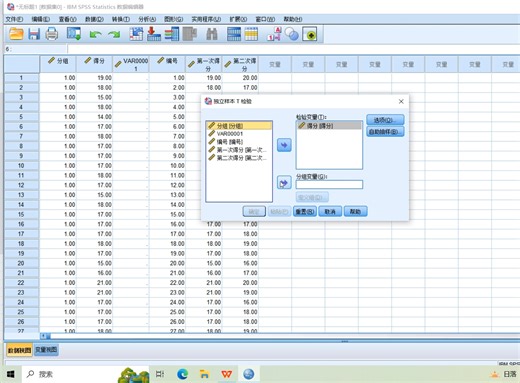The width and height of the screenshot is (520, 383).
Task: Click the Split file toolbar icon
Action: (234, 34)
